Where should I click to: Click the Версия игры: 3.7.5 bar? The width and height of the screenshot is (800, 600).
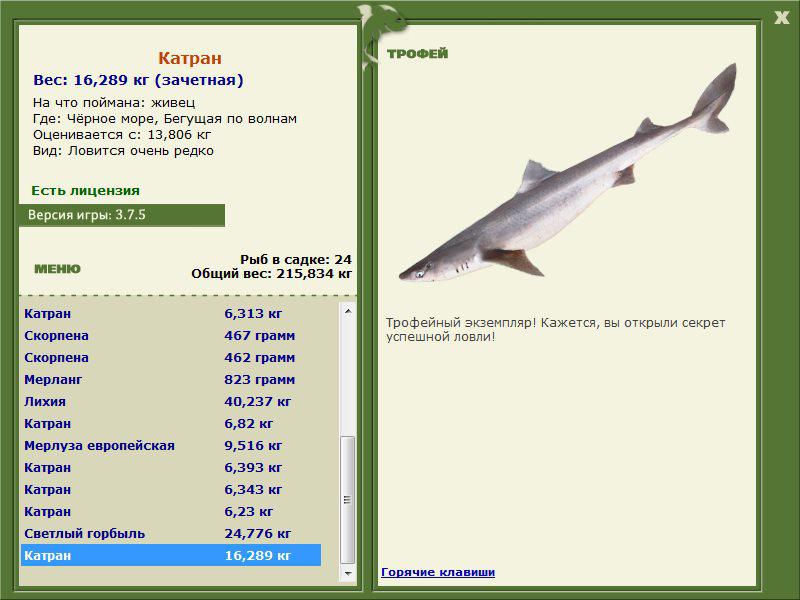[122, 215]
